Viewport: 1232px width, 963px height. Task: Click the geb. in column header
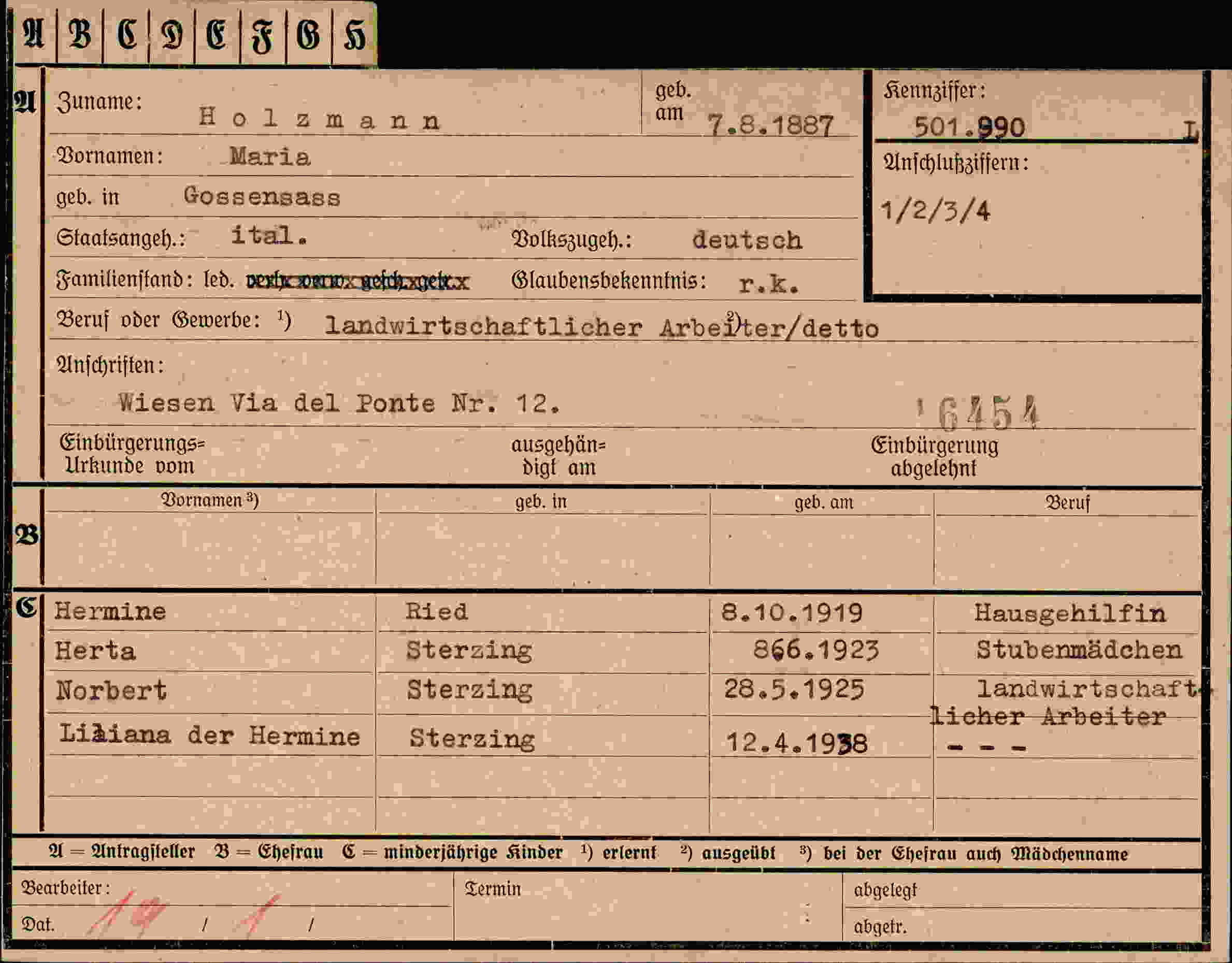pyautogui.click(x=540, y=501)
